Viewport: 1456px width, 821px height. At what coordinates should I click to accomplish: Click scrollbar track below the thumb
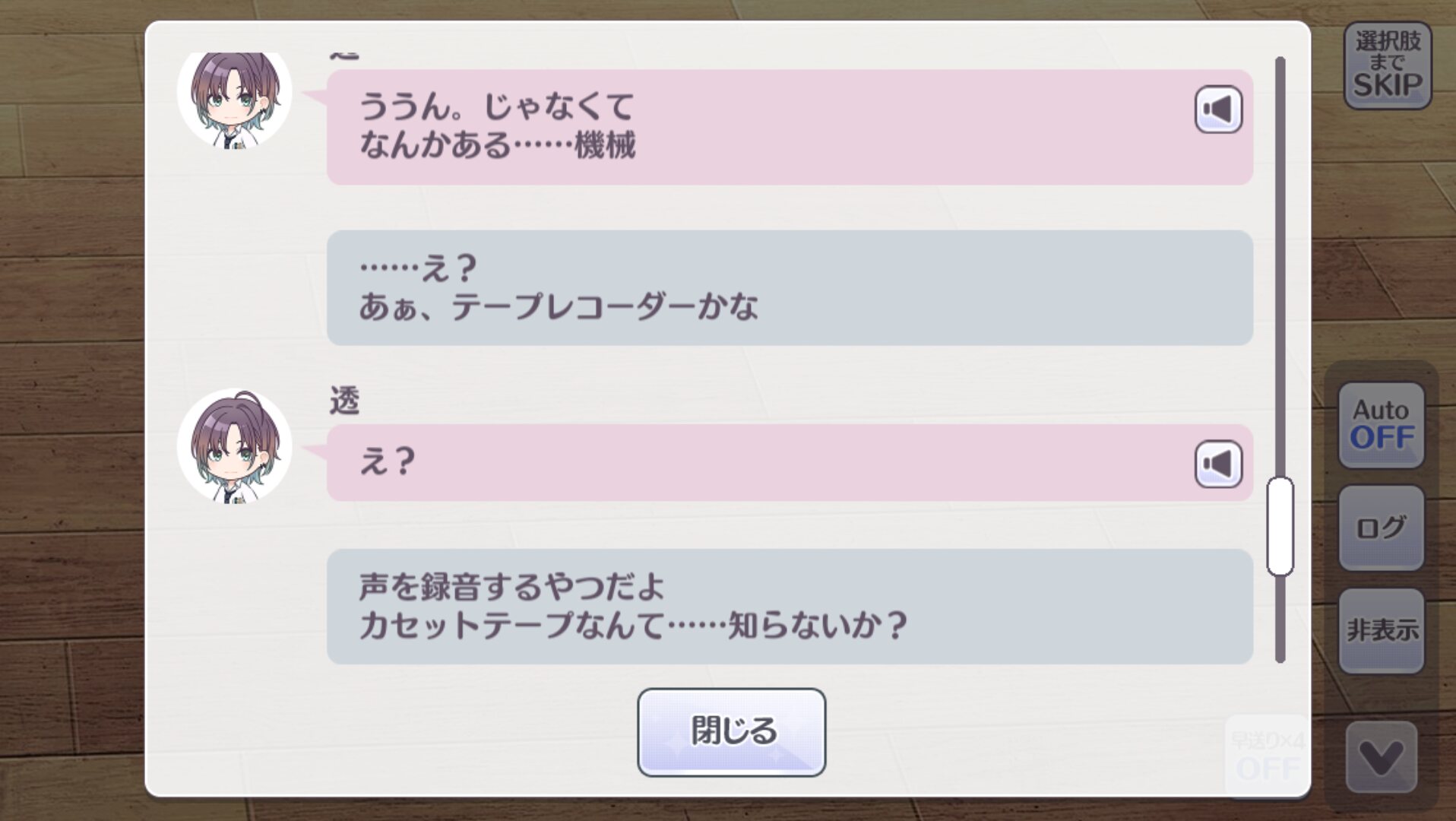pos(1280,620)
